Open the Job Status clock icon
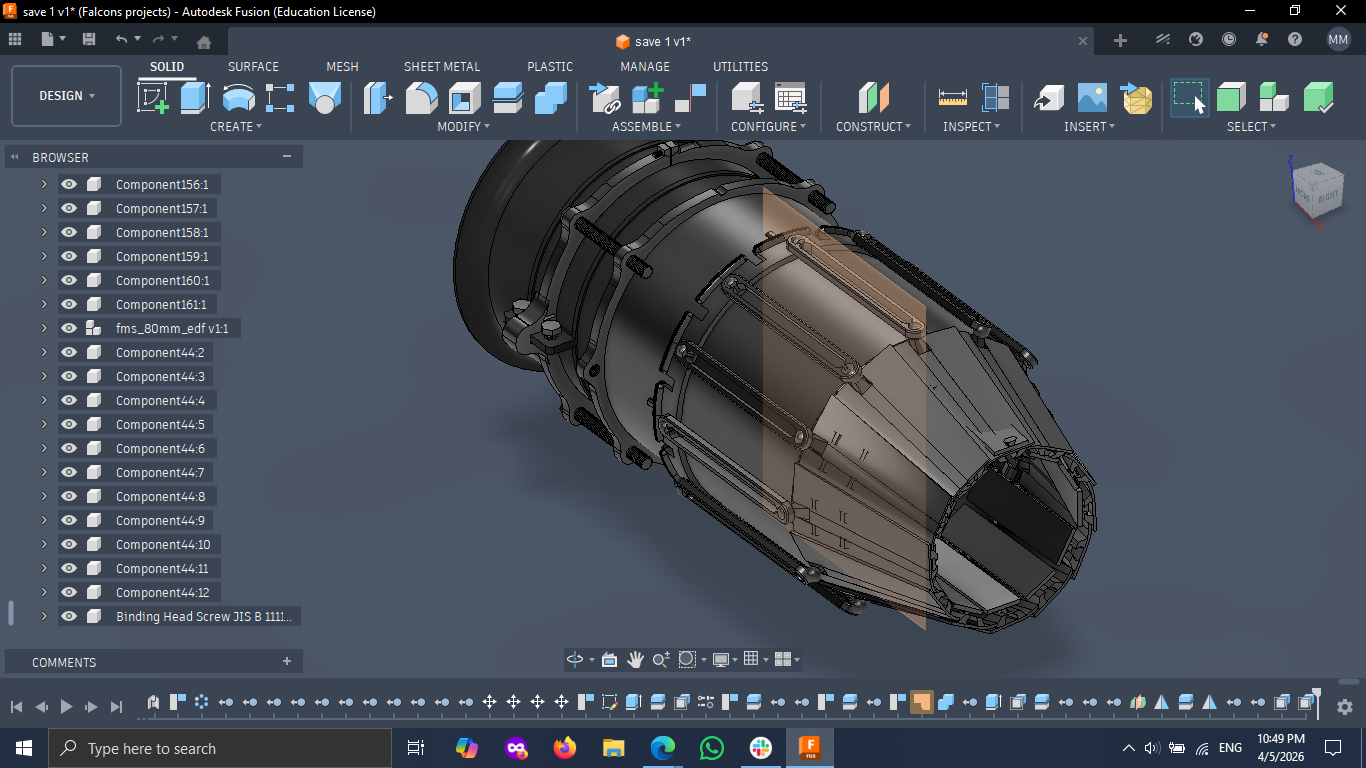 (x=1229, y=40)
